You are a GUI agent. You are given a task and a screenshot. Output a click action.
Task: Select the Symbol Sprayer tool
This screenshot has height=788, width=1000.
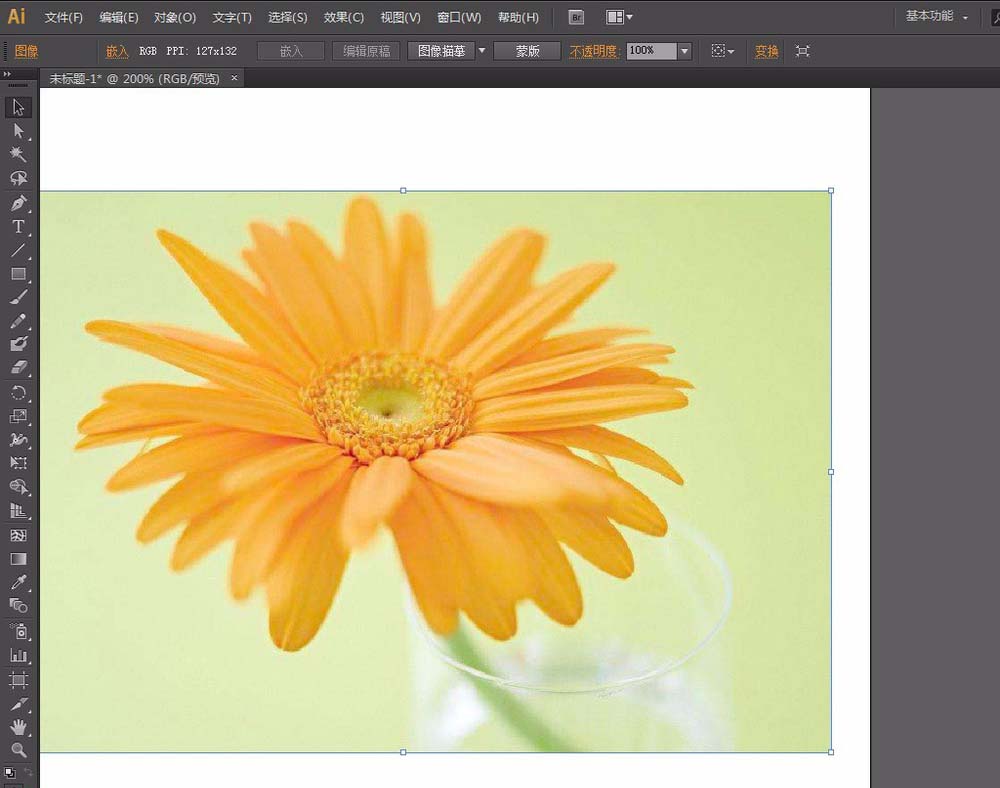[18, 631]
